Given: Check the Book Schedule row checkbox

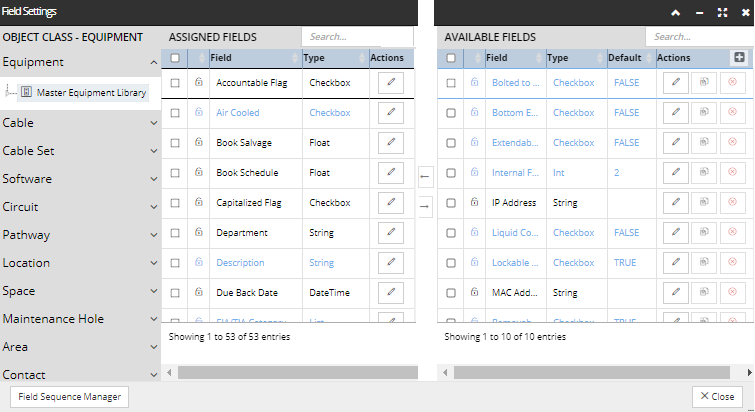Looking at the screenshot, I should (176, 173).
